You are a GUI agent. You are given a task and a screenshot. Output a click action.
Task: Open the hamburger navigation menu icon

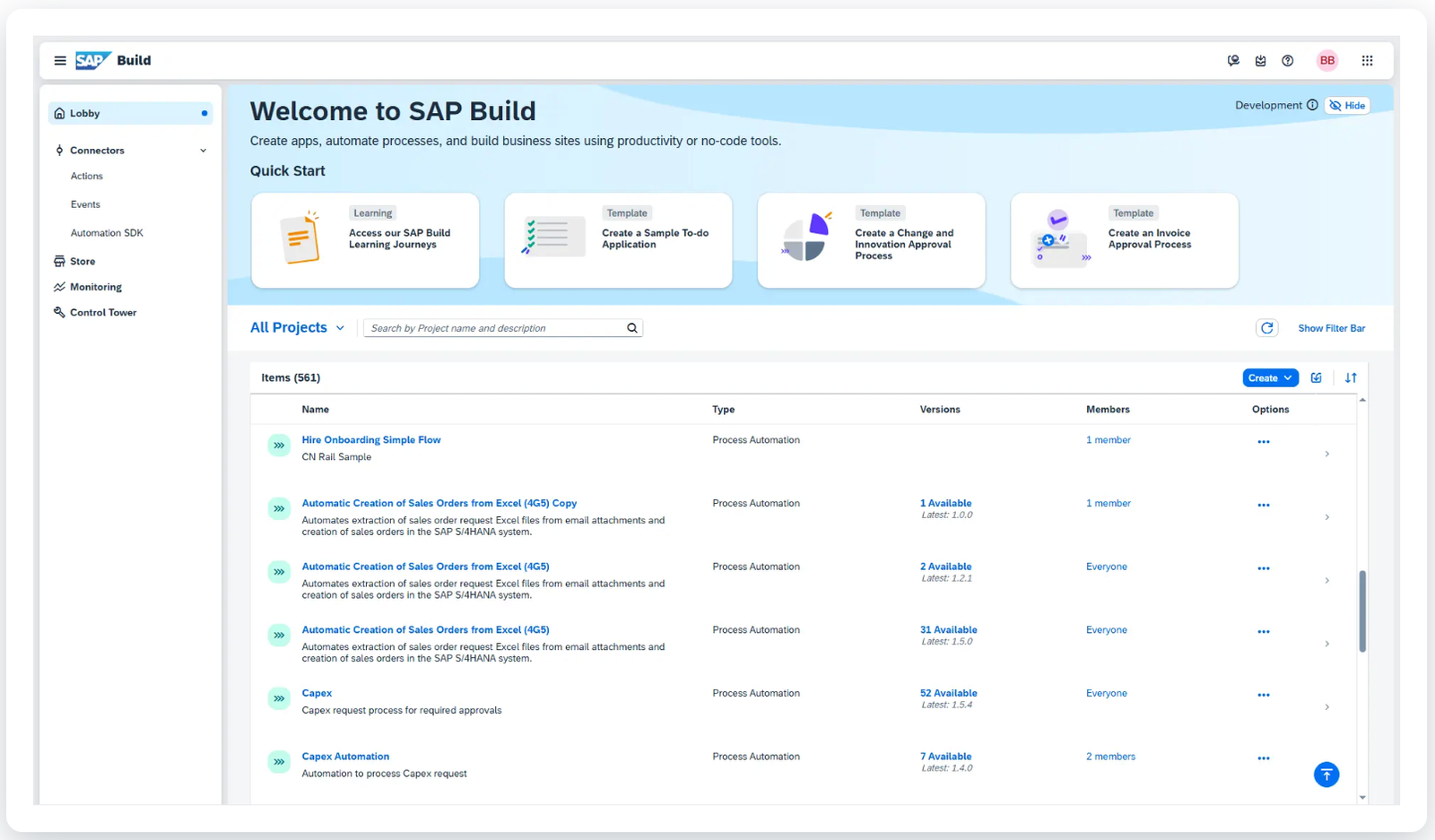[60, 61]
